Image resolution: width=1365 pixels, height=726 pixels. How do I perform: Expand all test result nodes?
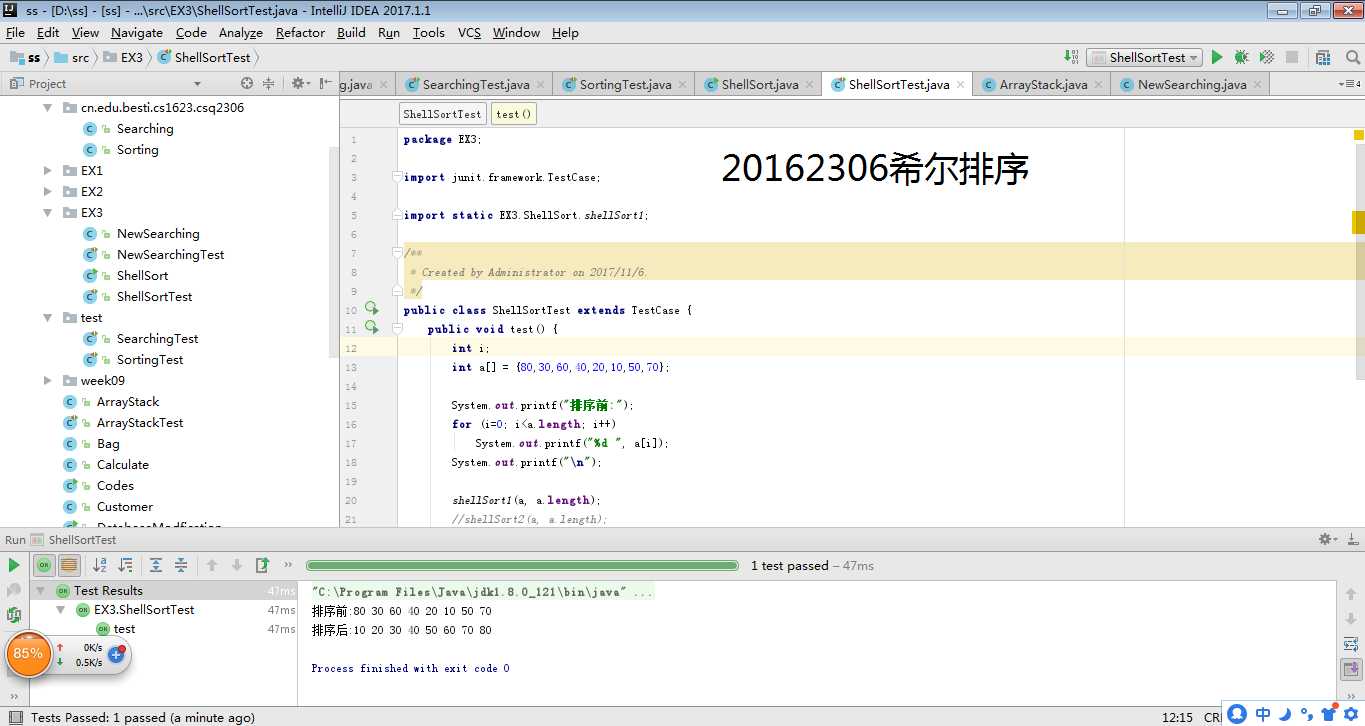click(x=156, y=565)
